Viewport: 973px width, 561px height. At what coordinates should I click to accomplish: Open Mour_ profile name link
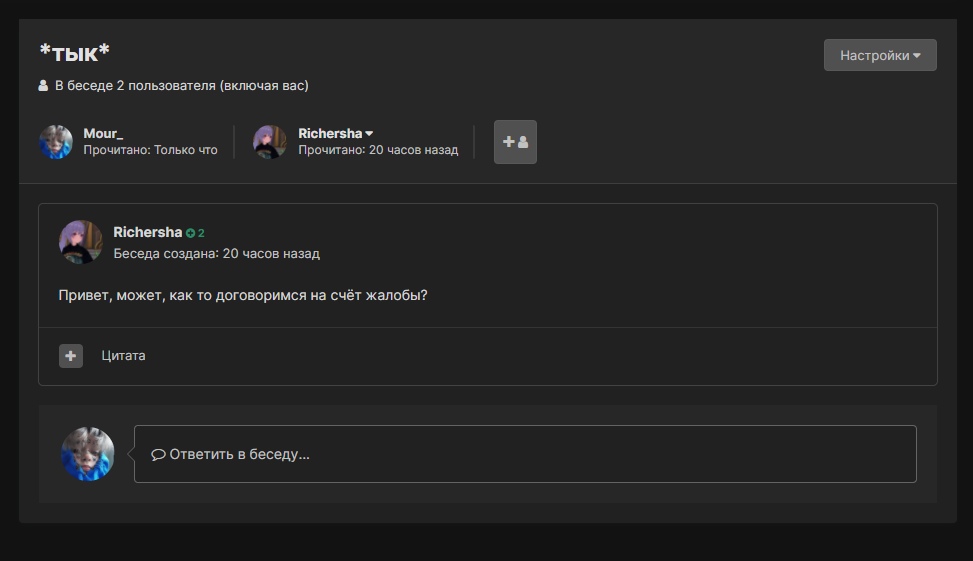pos(103,133)
